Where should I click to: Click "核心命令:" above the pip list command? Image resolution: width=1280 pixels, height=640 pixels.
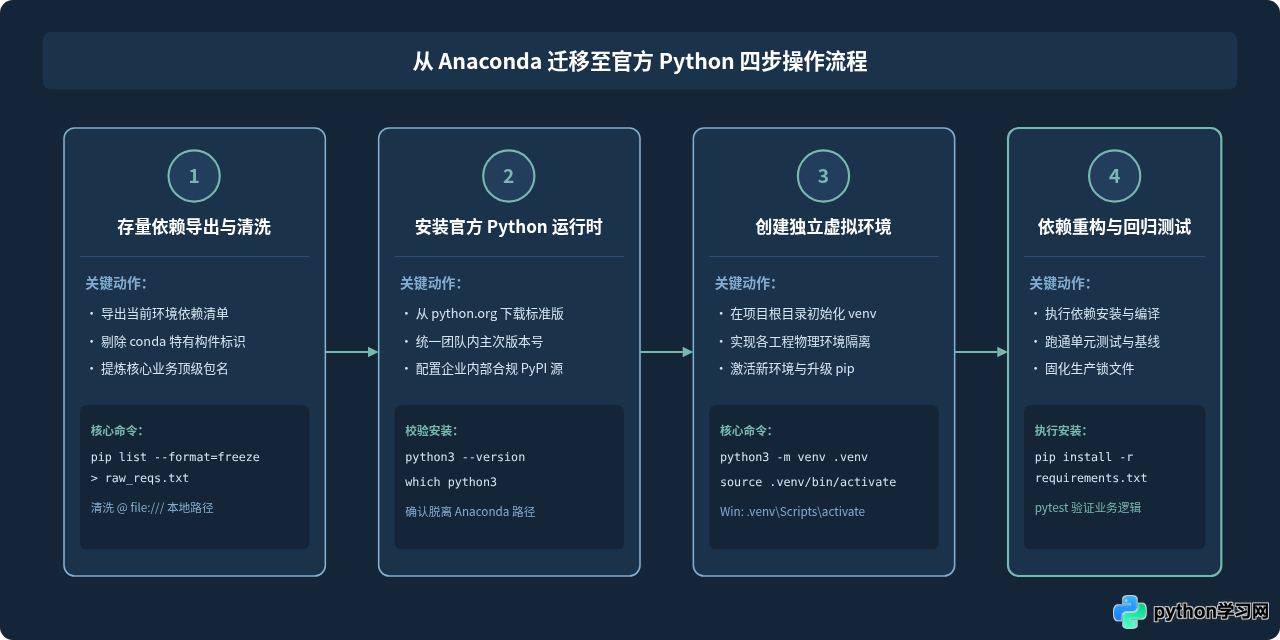coord(117,430)
